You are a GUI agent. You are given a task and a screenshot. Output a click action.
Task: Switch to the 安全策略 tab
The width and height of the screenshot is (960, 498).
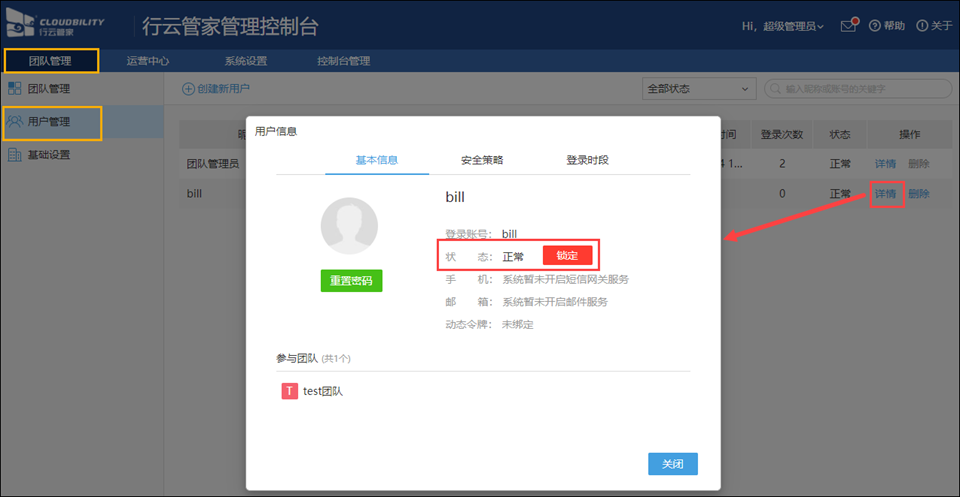pyautogui.click(x=482, y=160)
